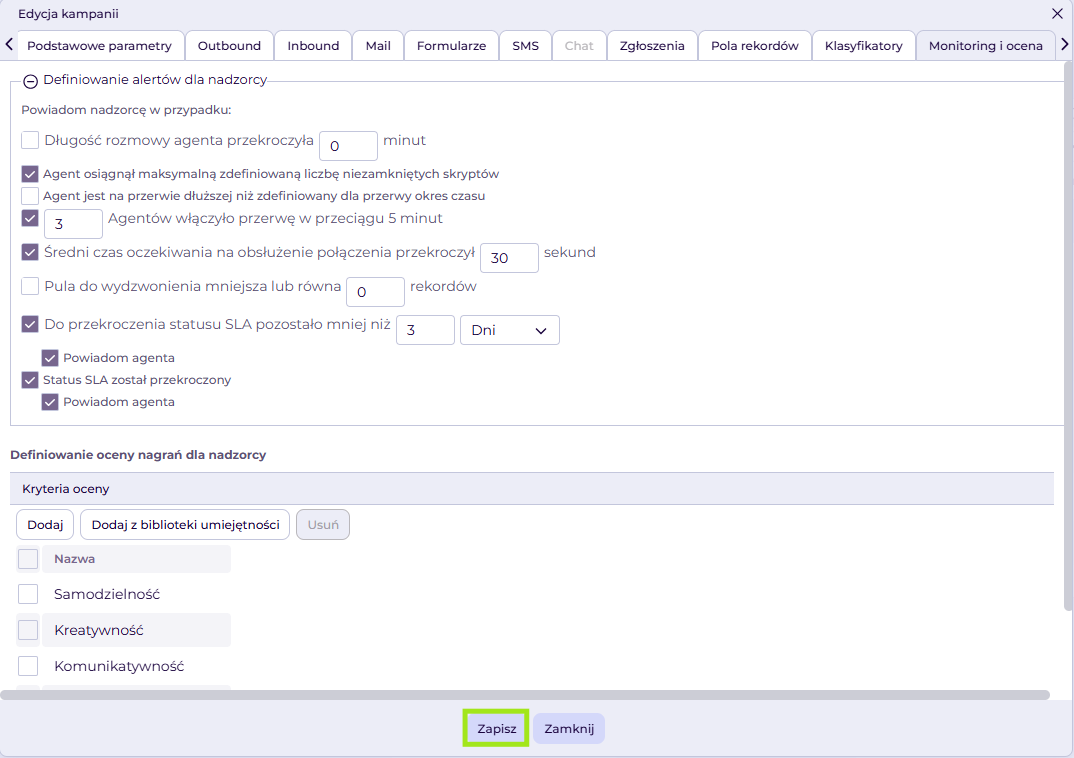Click the Zamknij button
This screenshot has width=1074, height=758.
pyautogui.click(x=569, y=729)
